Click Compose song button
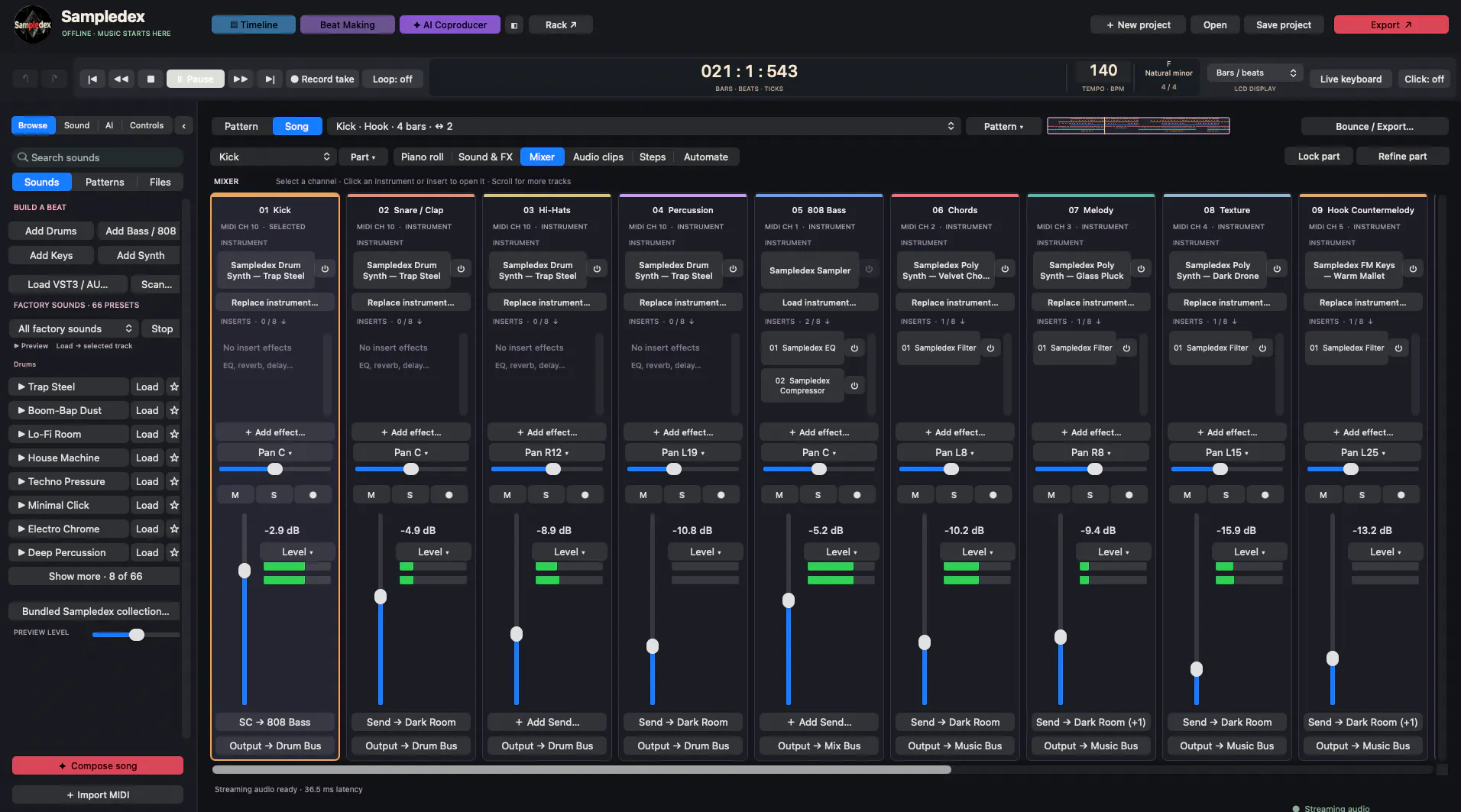The width and height of the screenshot is (1461, 812). tap(98, 765)
